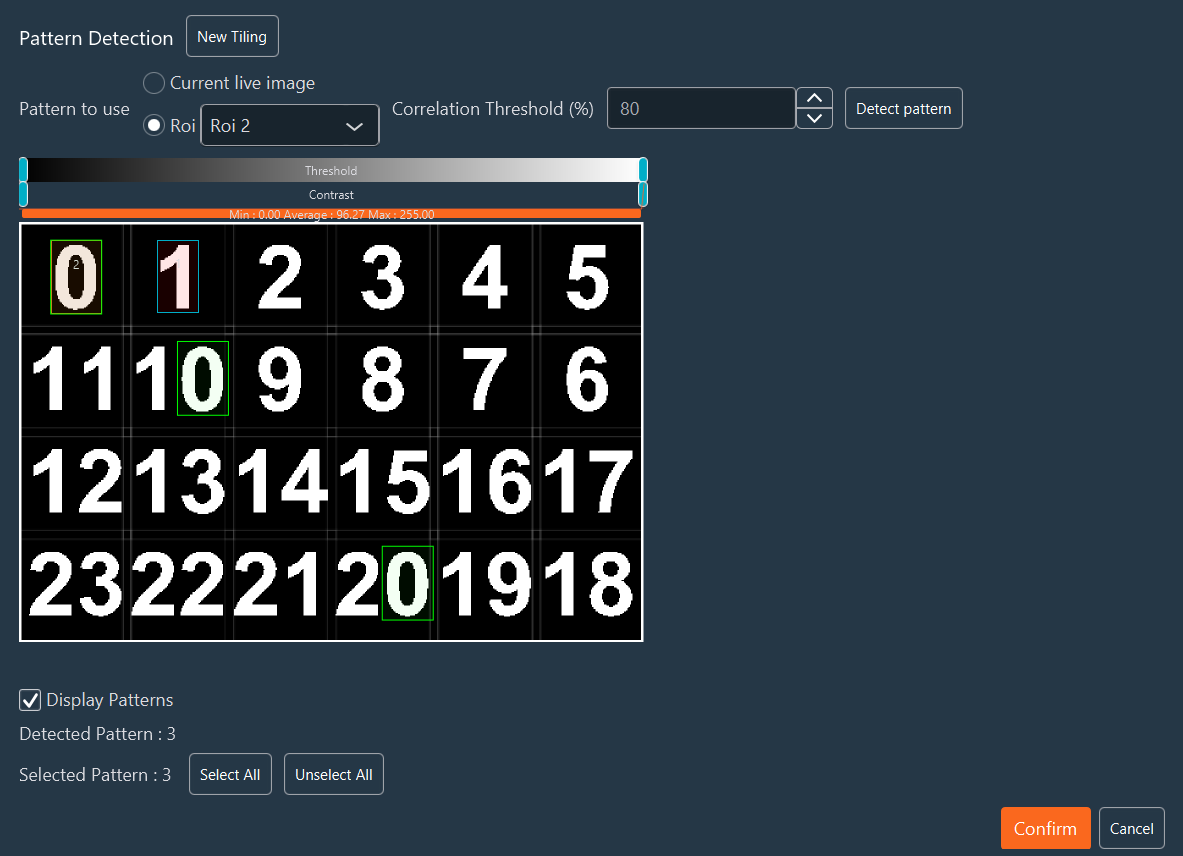
Task: Expand the ROI selection list
Action: click(354, 125)
